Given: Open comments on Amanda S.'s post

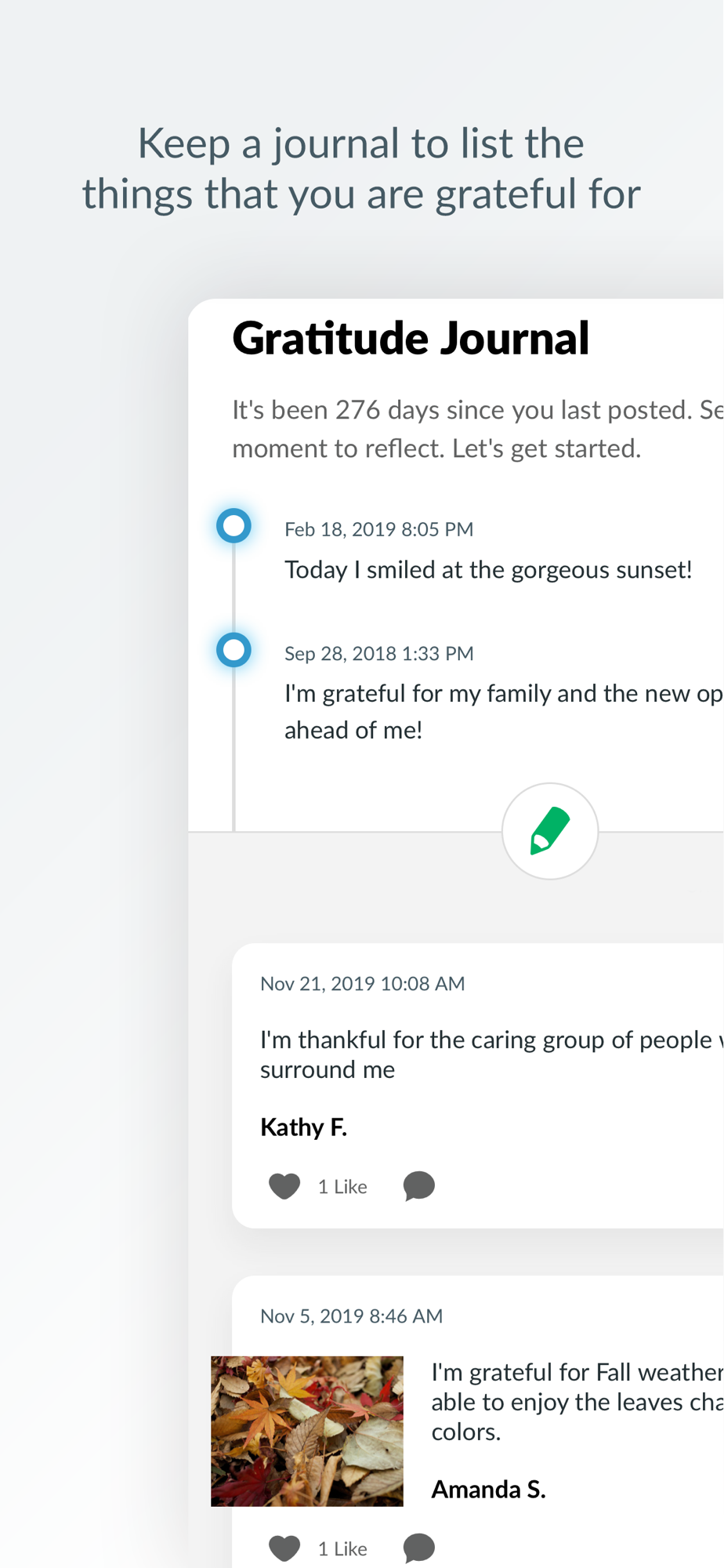Looking at the screenshot, I should click(x=419, y=1548).
